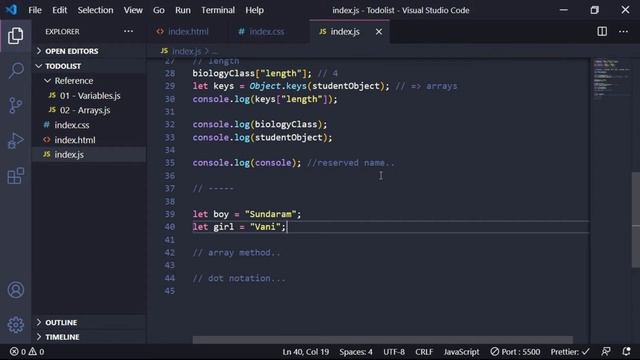Screen dimensions: 640x360
Task: Switch to the index.css tab
Action: (x=267, y=31)
